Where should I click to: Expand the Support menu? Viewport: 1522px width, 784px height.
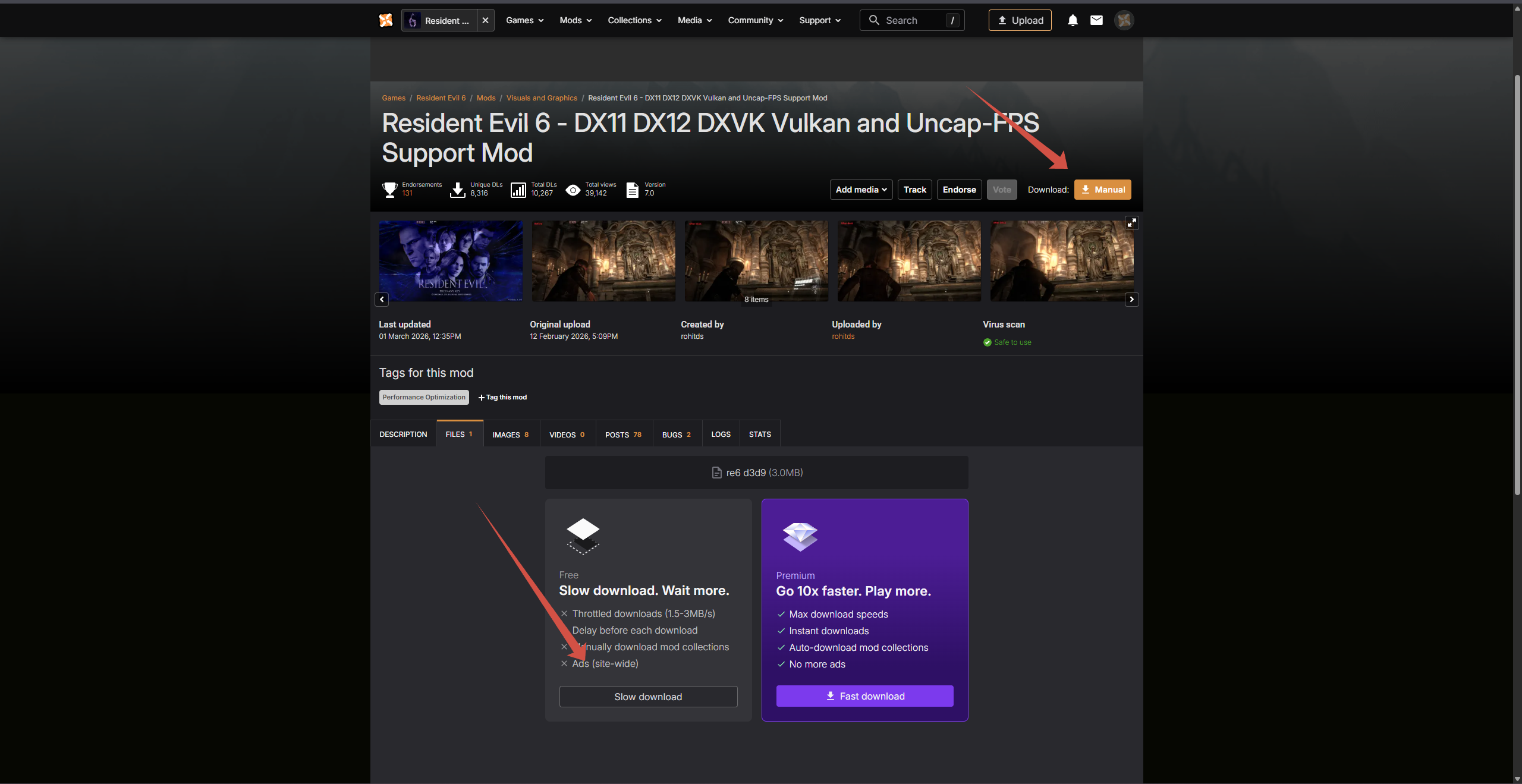pos(820,20)
